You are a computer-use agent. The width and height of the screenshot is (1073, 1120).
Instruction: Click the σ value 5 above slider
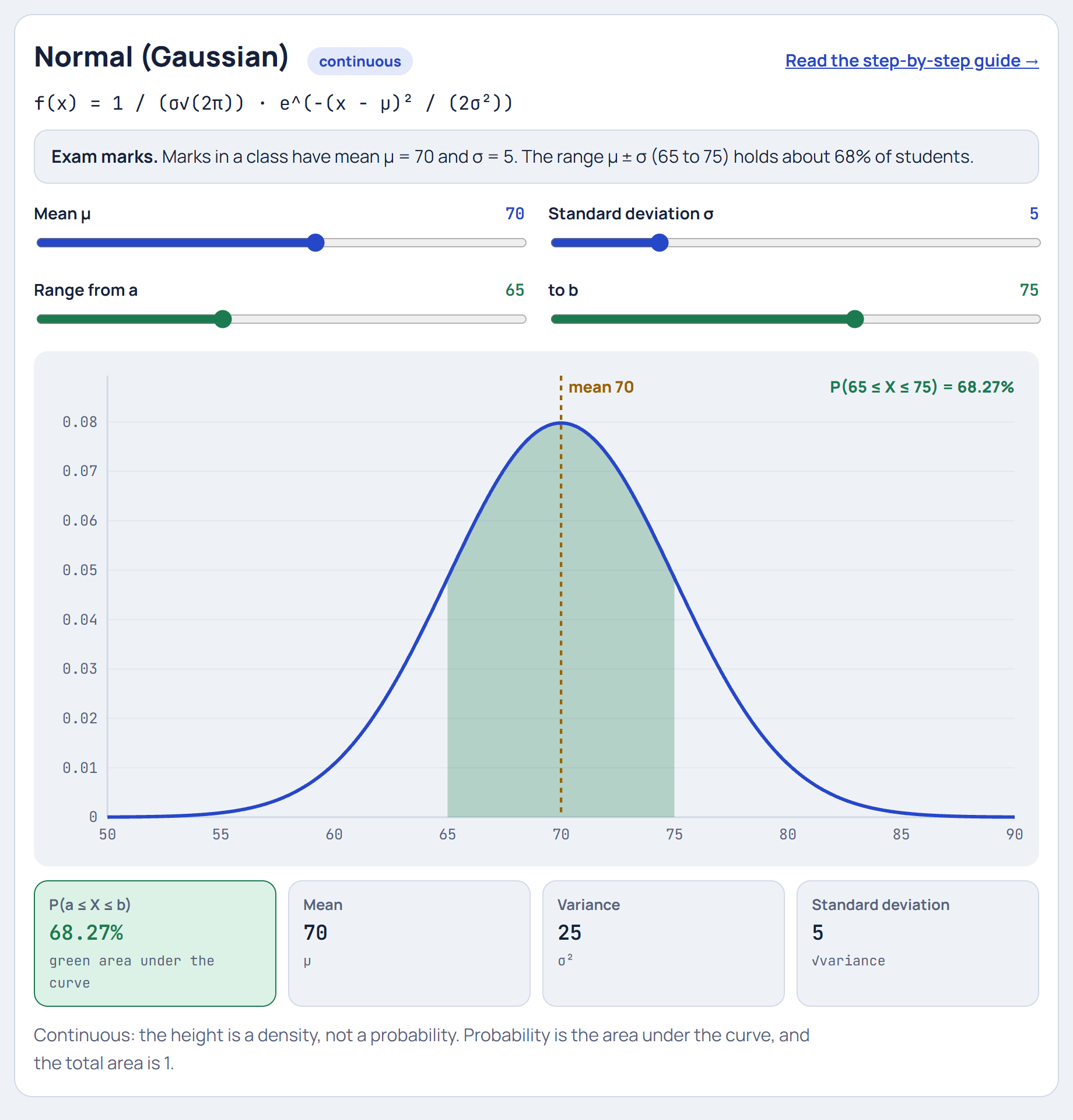[x=1034, y=213]
